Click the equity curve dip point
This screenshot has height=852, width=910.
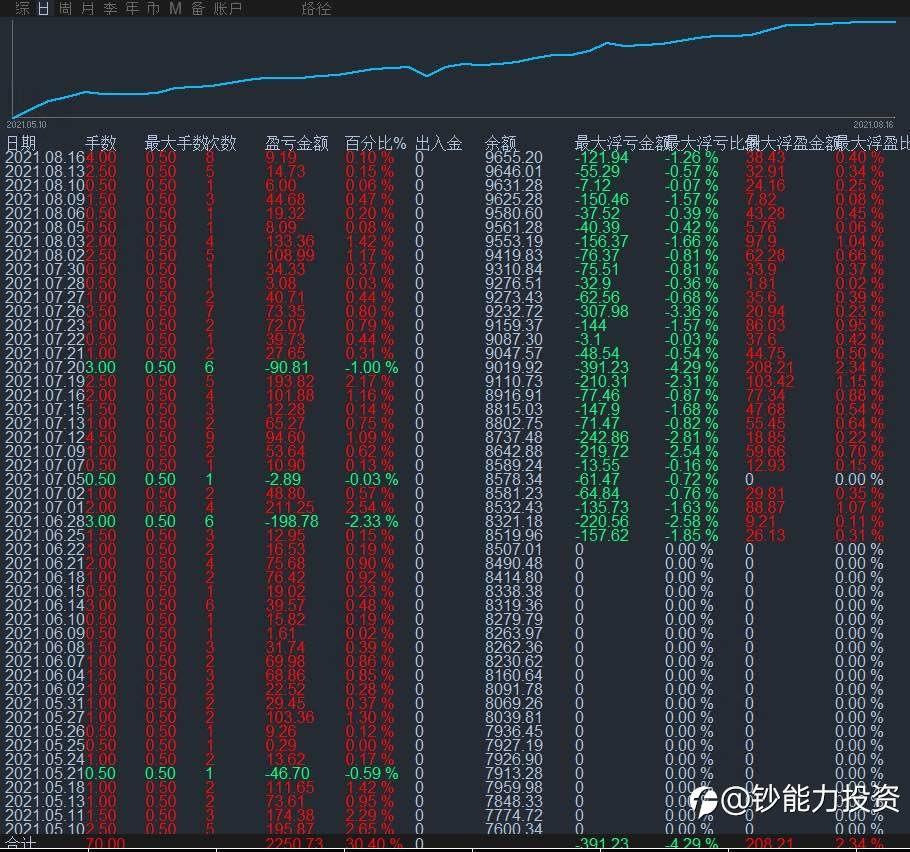[427, 75]
